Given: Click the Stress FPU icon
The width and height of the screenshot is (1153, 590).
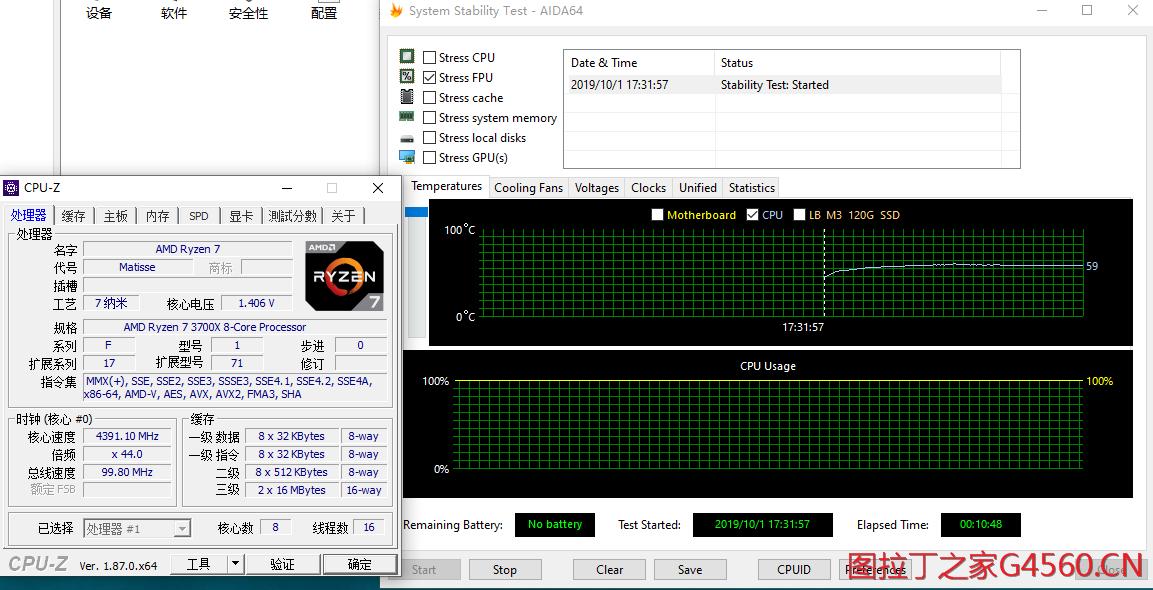Looking at the screenshot, I should click(x=406, y=77).
